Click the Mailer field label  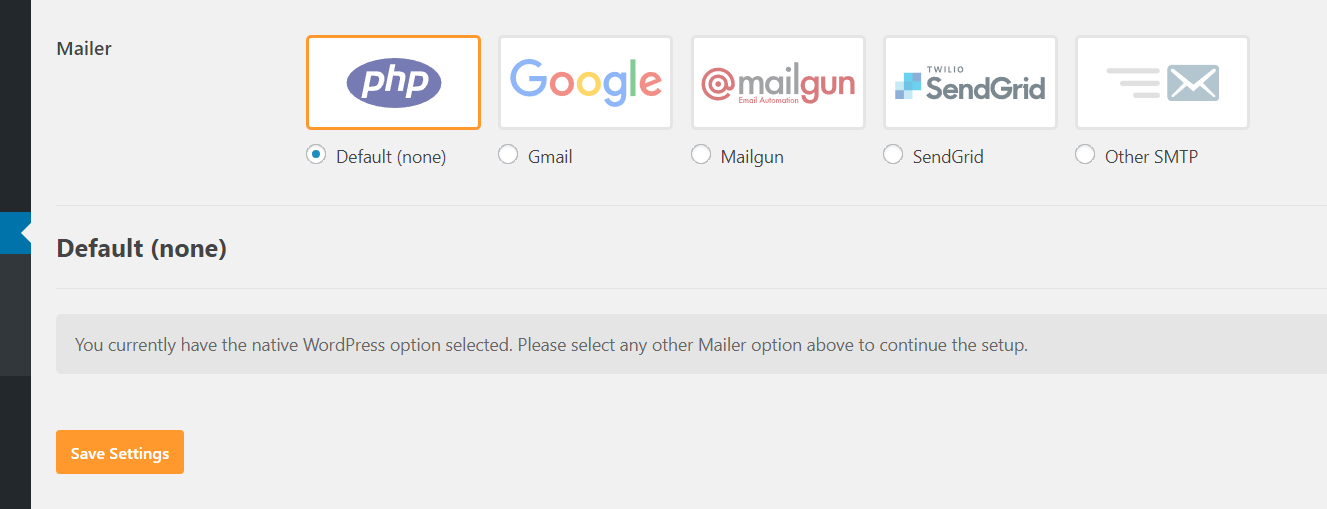coord(84,48)
